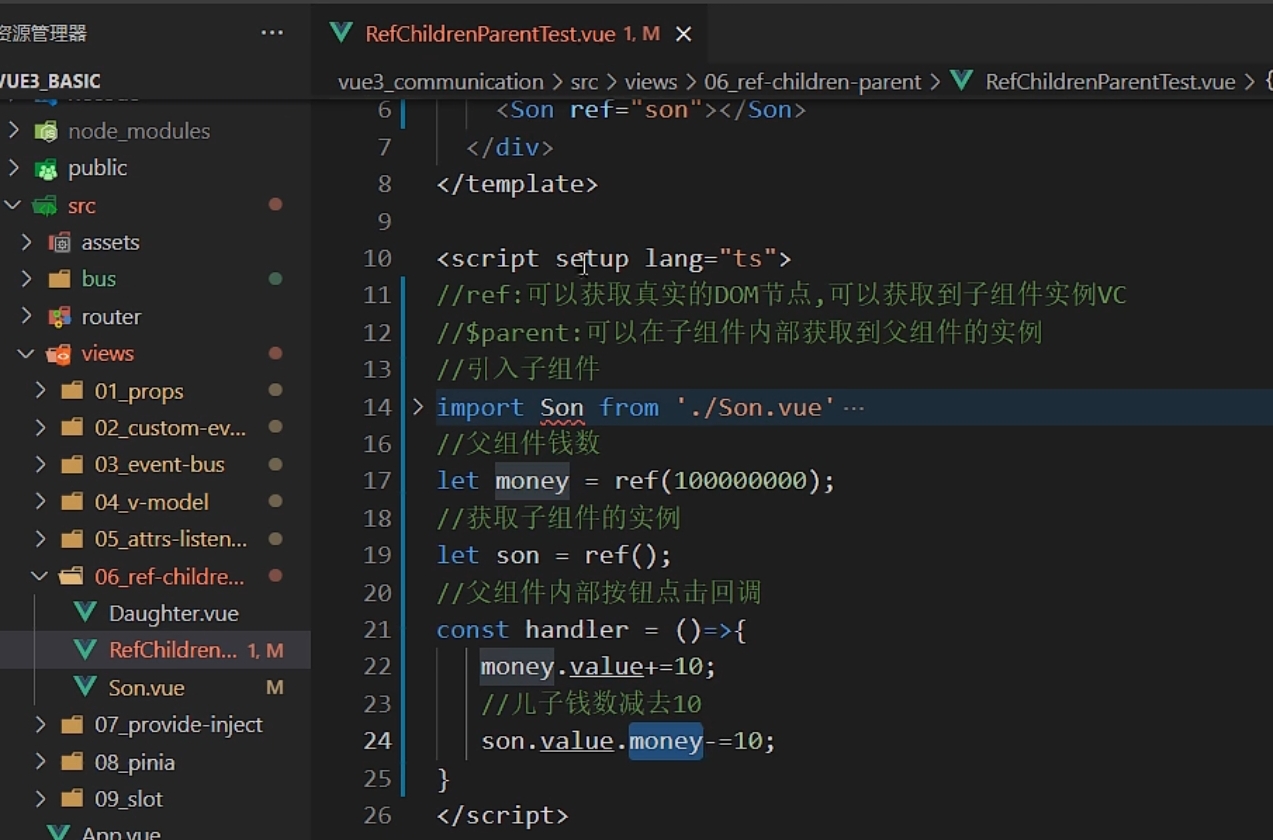
Task: Click the 01_props folder icon
Action: click(x=72, y=391)
